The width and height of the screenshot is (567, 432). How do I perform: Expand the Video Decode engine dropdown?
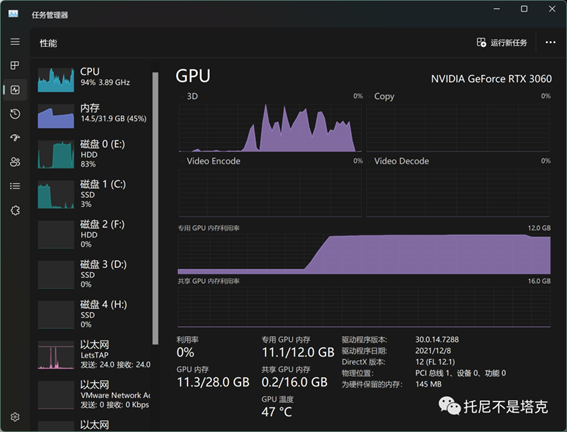click(370, 161)
